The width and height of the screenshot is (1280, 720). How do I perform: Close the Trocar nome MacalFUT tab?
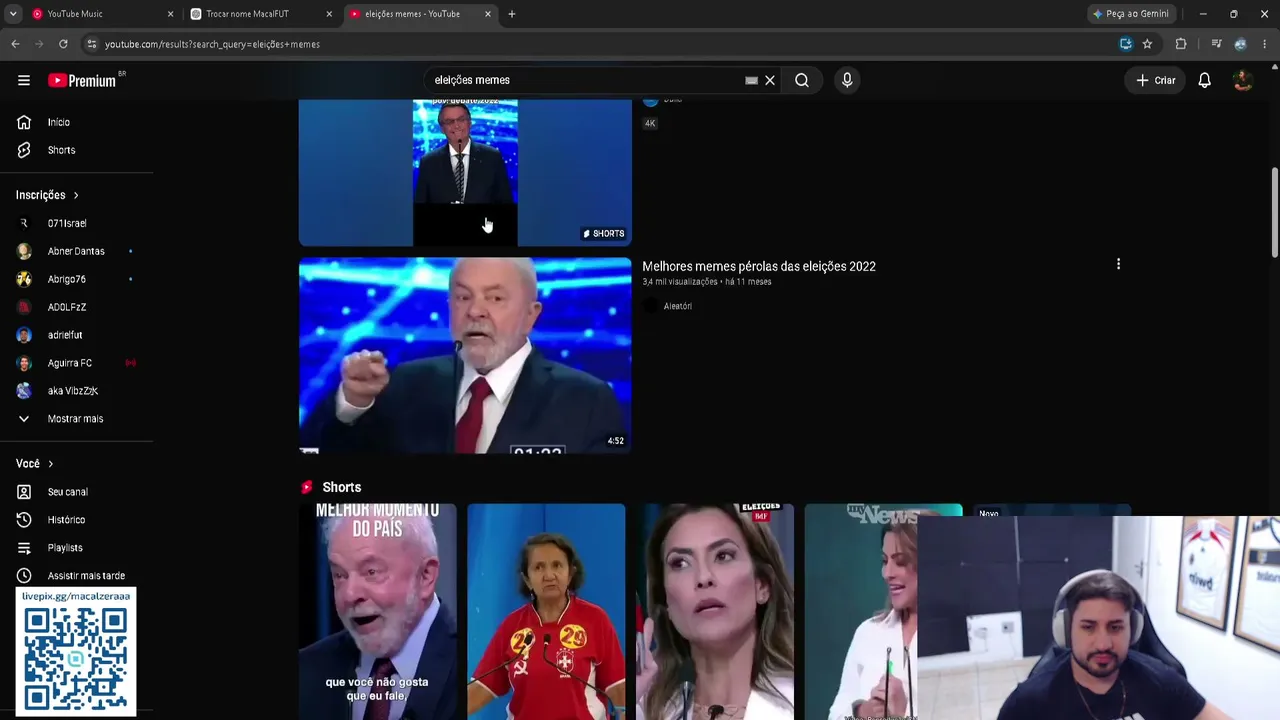point(329,14)
